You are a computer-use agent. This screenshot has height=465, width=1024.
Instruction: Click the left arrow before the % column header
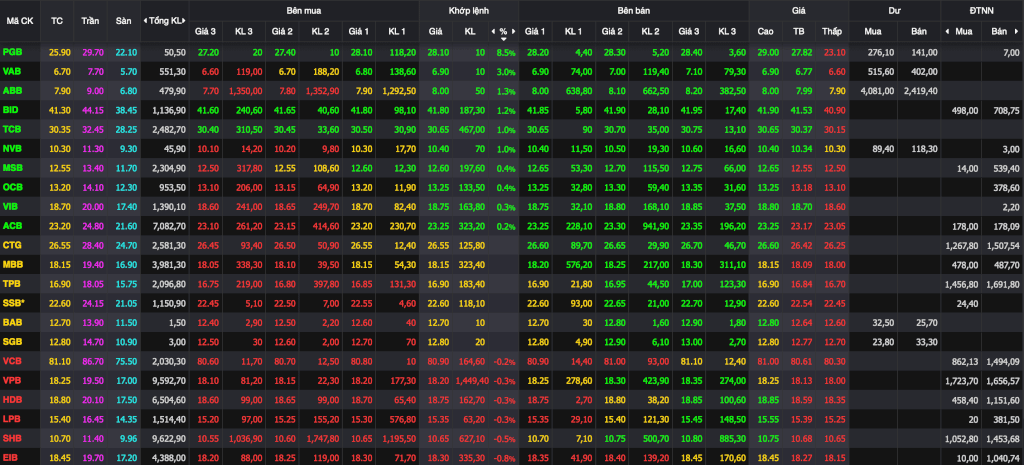493,31
